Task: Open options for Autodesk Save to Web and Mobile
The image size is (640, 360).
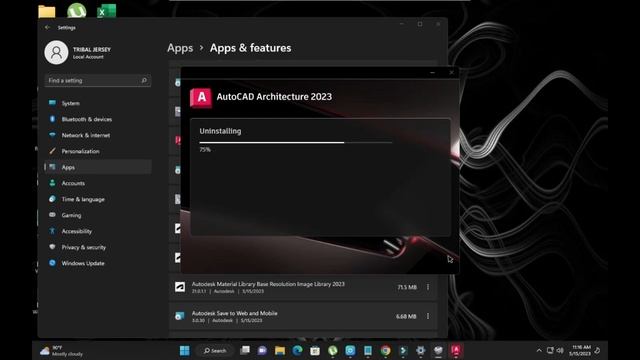Action: 428,316
